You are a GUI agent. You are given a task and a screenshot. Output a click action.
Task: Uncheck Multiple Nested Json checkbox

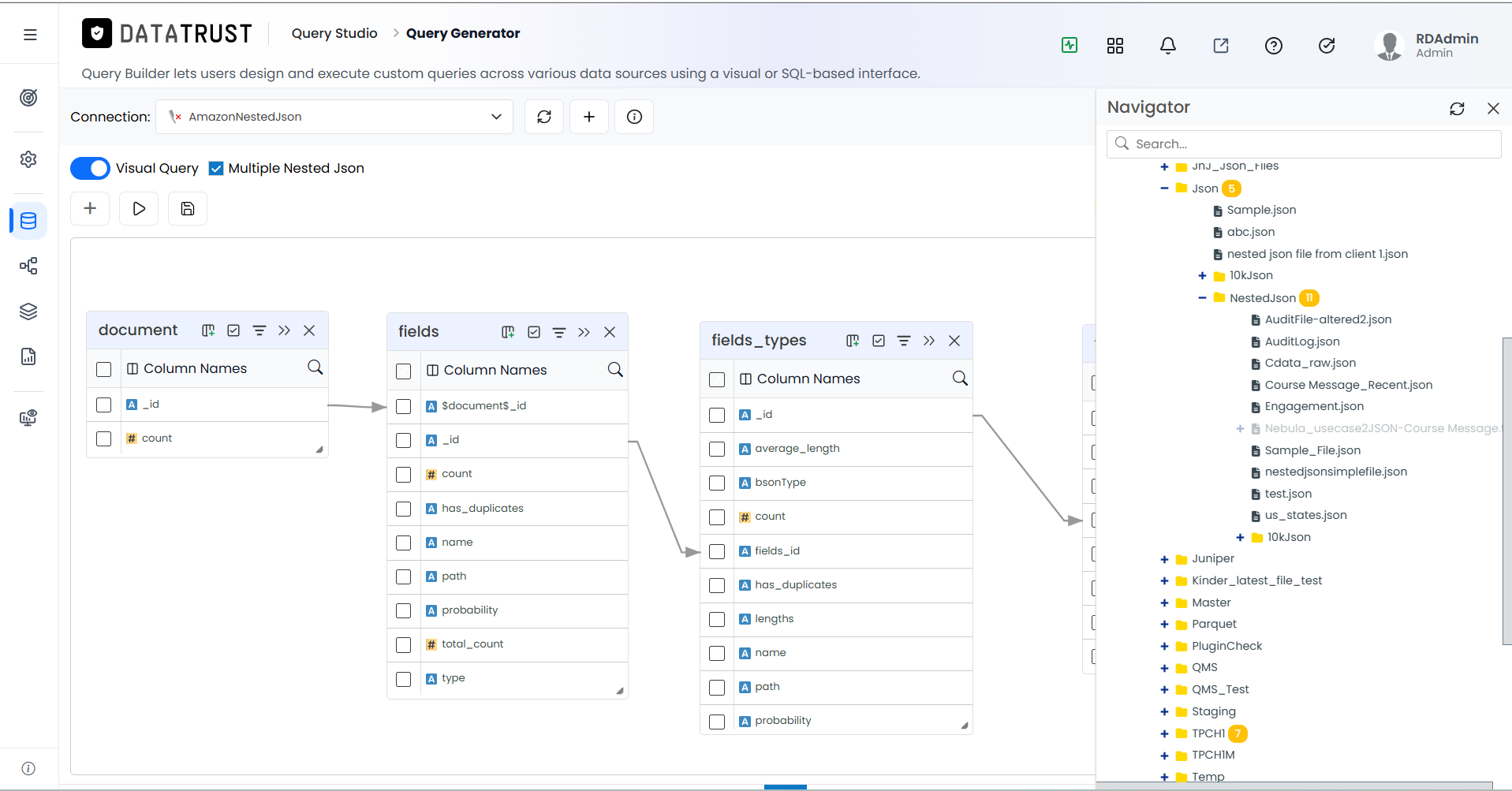pos(216,168)
